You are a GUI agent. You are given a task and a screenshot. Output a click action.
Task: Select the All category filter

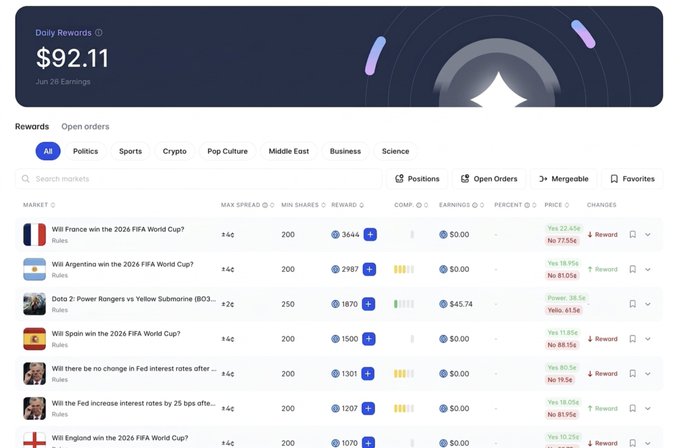tap(48, 151)
